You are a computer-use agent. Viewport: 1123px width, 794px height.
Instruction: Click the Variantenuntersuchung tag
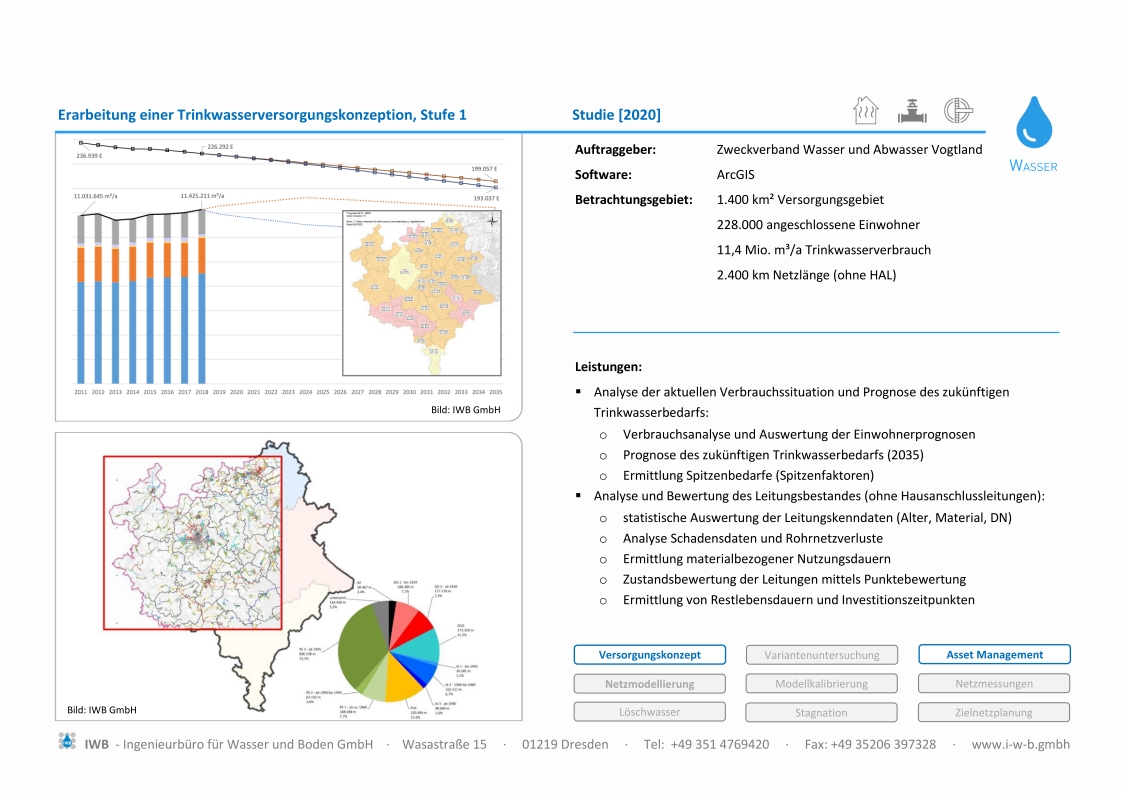[x=822, y=655]
